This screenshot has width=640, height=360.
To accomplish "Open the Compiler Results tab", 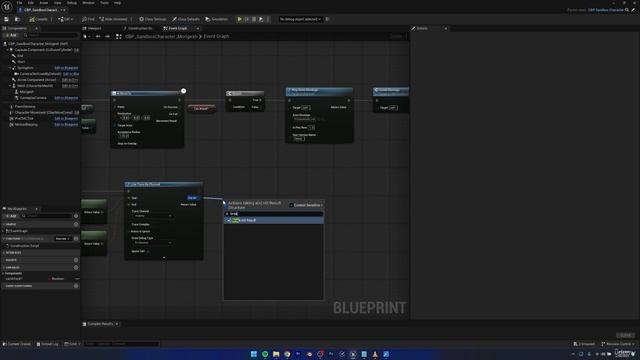I will pos(100,324).
